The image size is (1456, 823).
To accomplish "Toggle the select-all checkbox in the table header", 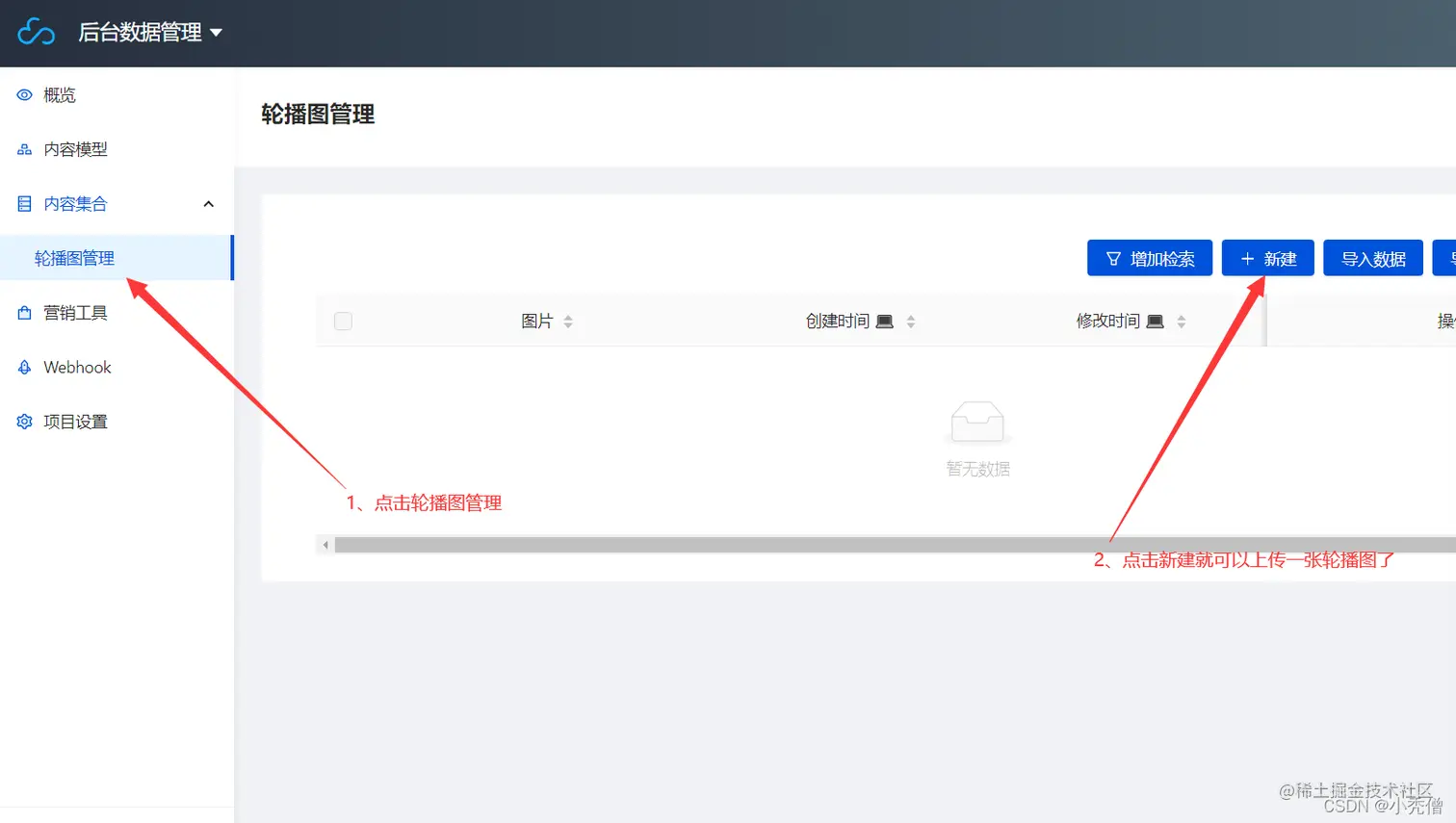I will 343,321.
